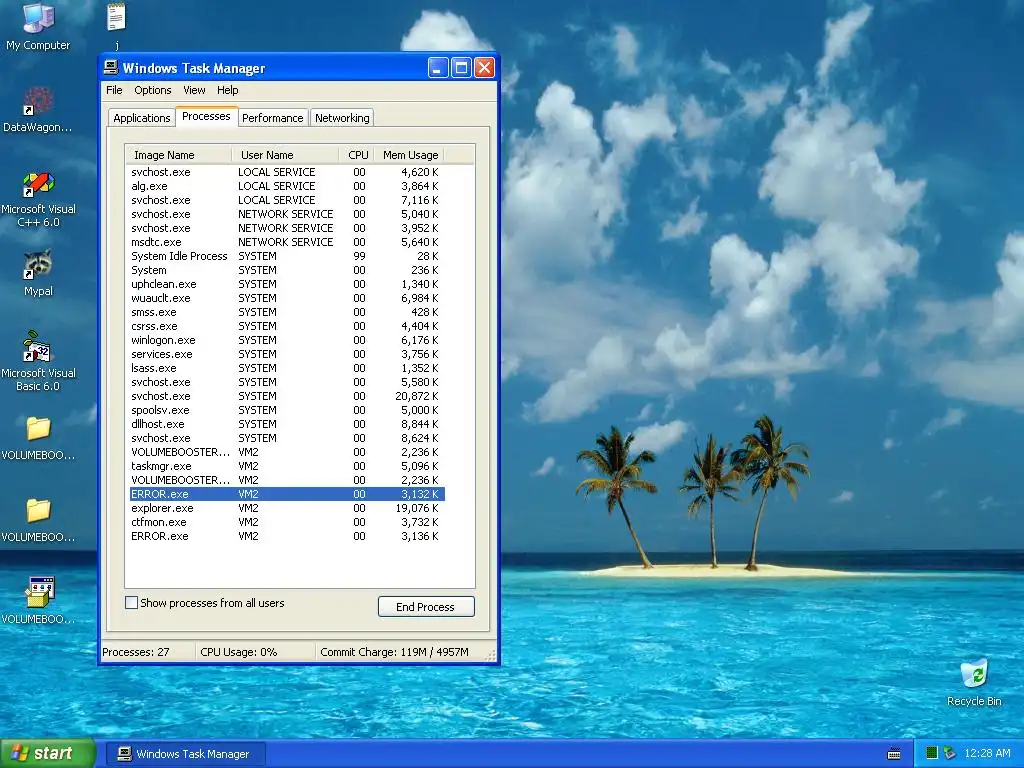The image size is (1024, 768).
Task: Select the smss.exe process
Action: (x=287, y=312)
